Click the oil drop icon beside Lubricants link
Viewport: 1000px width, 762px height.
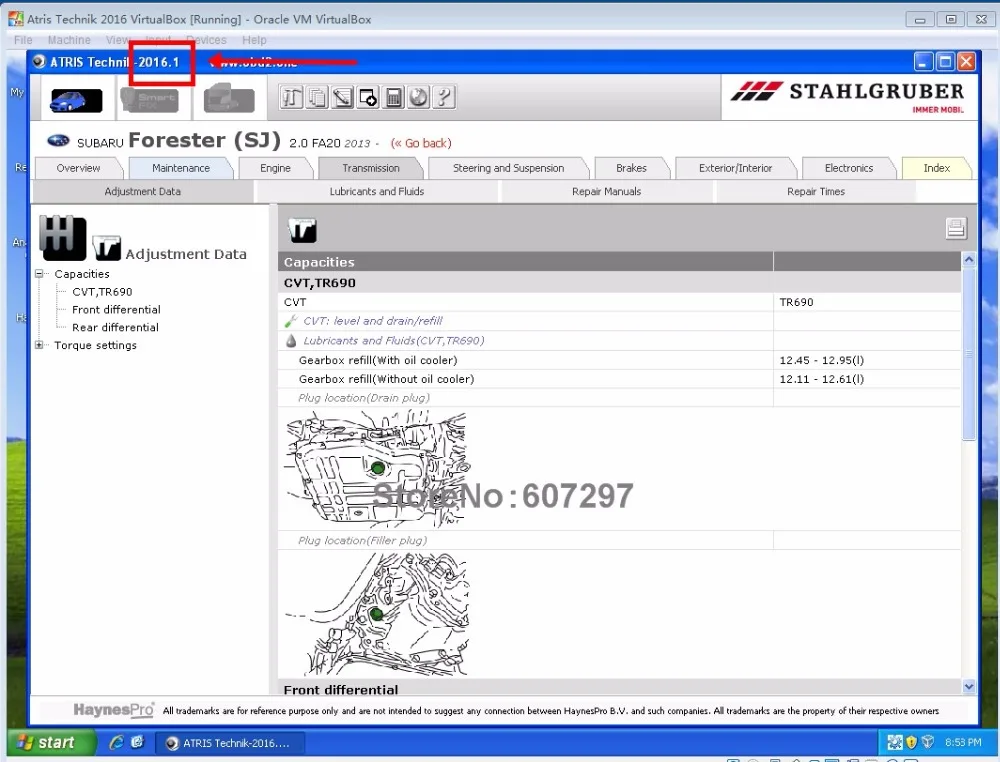coord(291,341)
